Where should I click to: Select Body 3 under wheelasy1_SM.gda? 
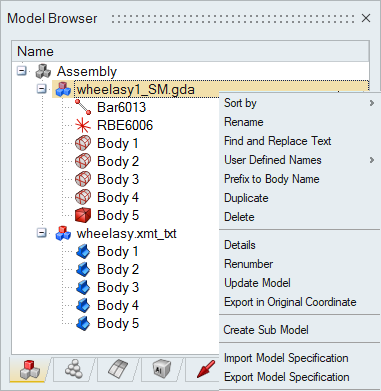point(118,179)
